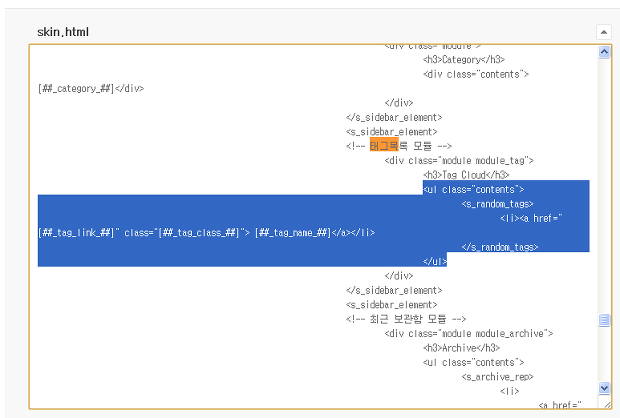
Task: Click the line '<div class="module module_tag">'
Action: tap(459, 161)
